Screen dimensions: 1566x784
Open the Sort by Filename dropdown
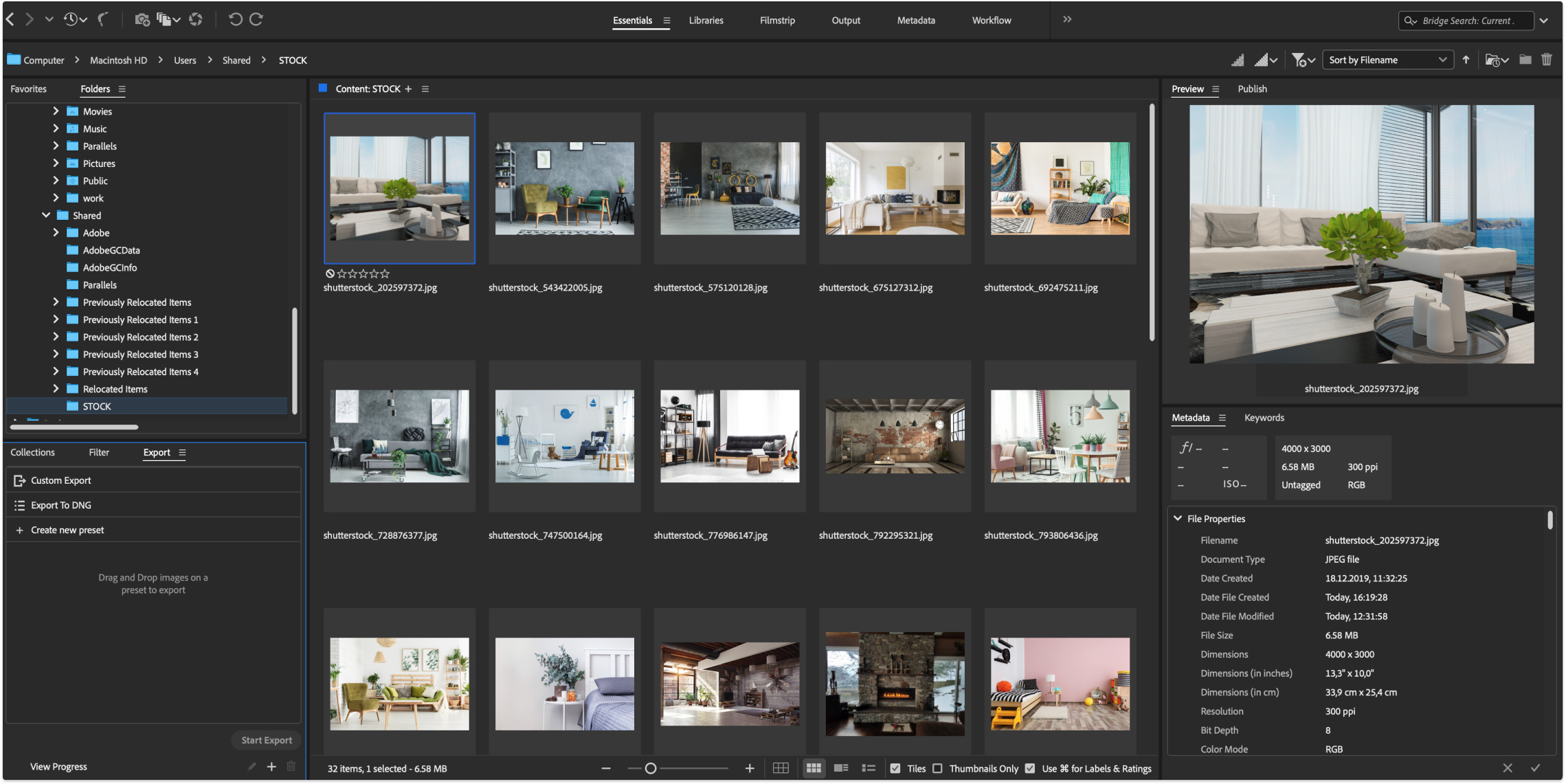[x=1387, y=60]
